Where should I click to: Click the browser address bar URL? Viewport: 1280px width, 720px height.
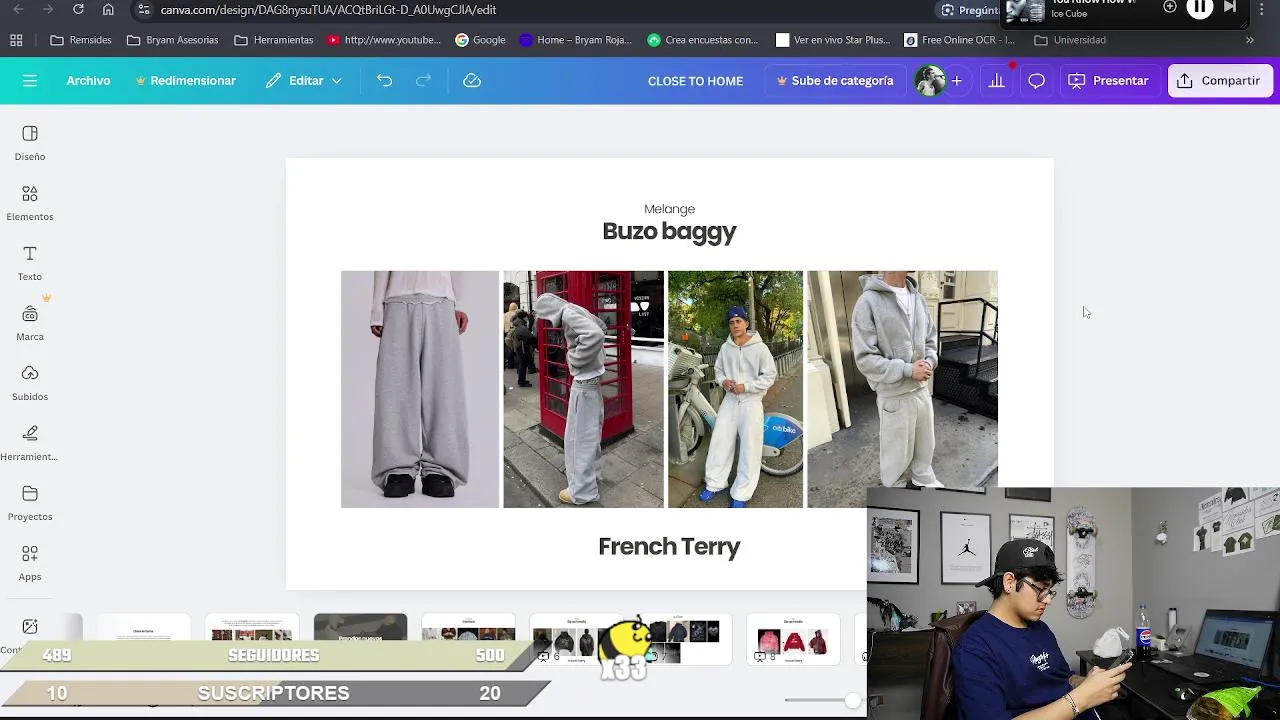point(328,9)
